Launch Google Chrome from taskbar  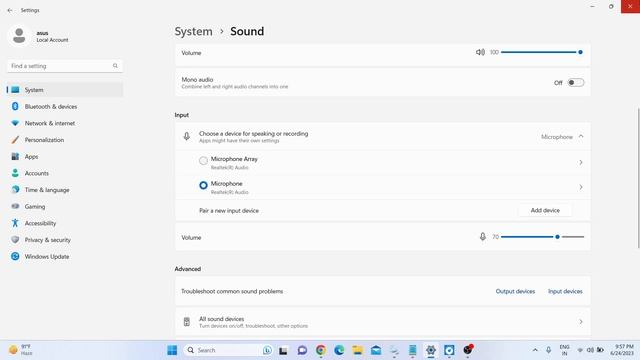(321, 350)
